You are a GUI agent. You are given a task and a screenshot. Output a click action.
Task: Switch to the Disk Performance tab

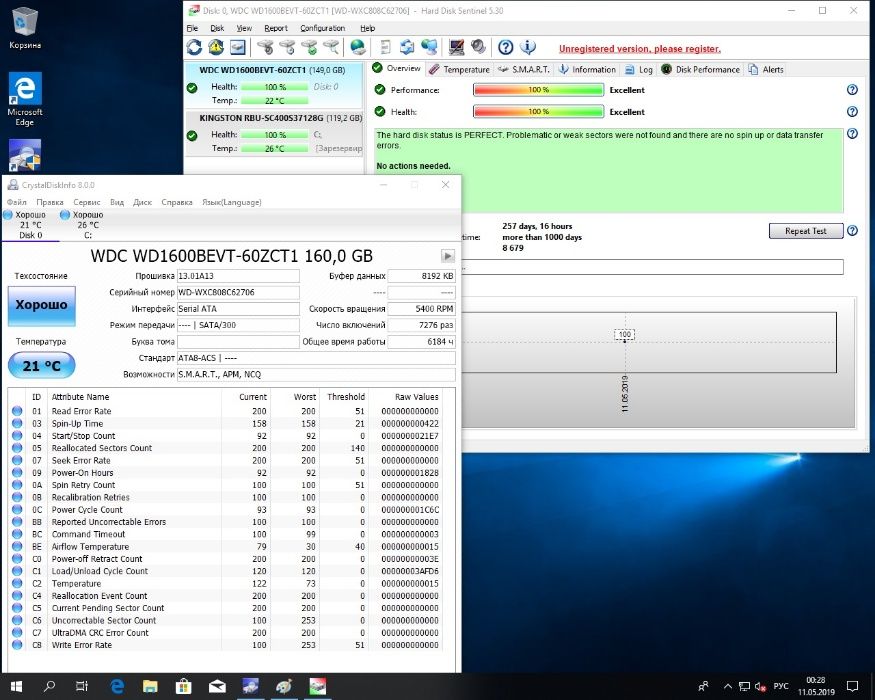tap(701, 69)
